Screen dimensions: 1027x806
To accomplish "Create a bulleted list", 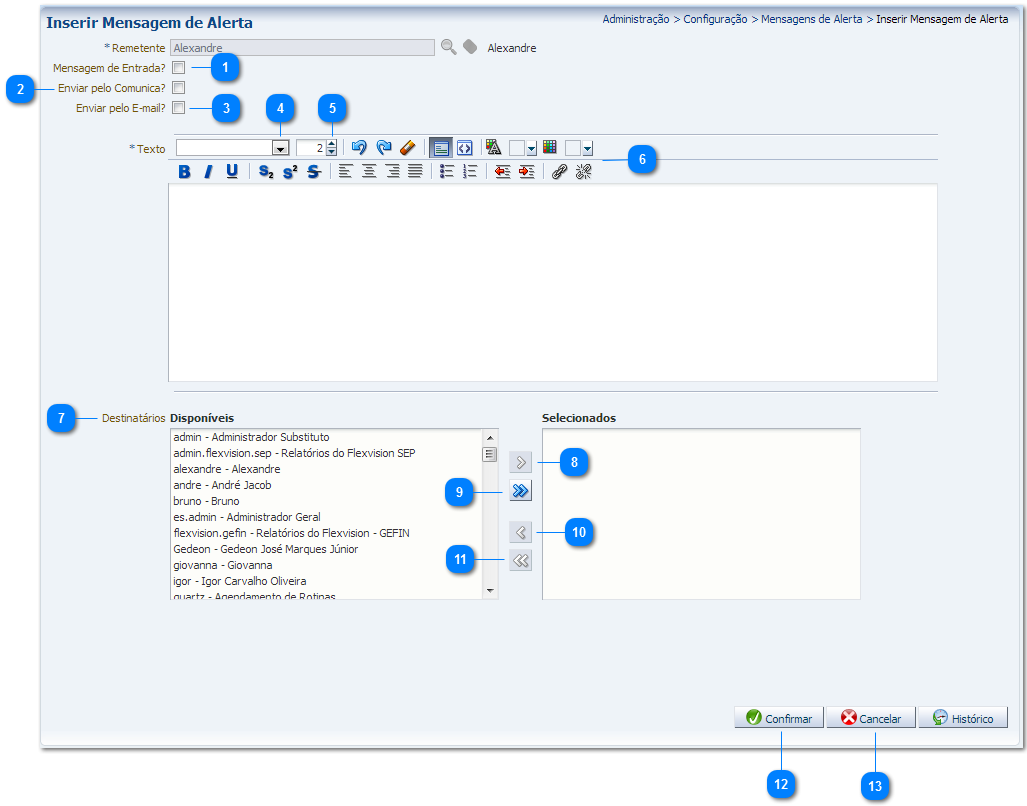I will (x=446, y=172).
